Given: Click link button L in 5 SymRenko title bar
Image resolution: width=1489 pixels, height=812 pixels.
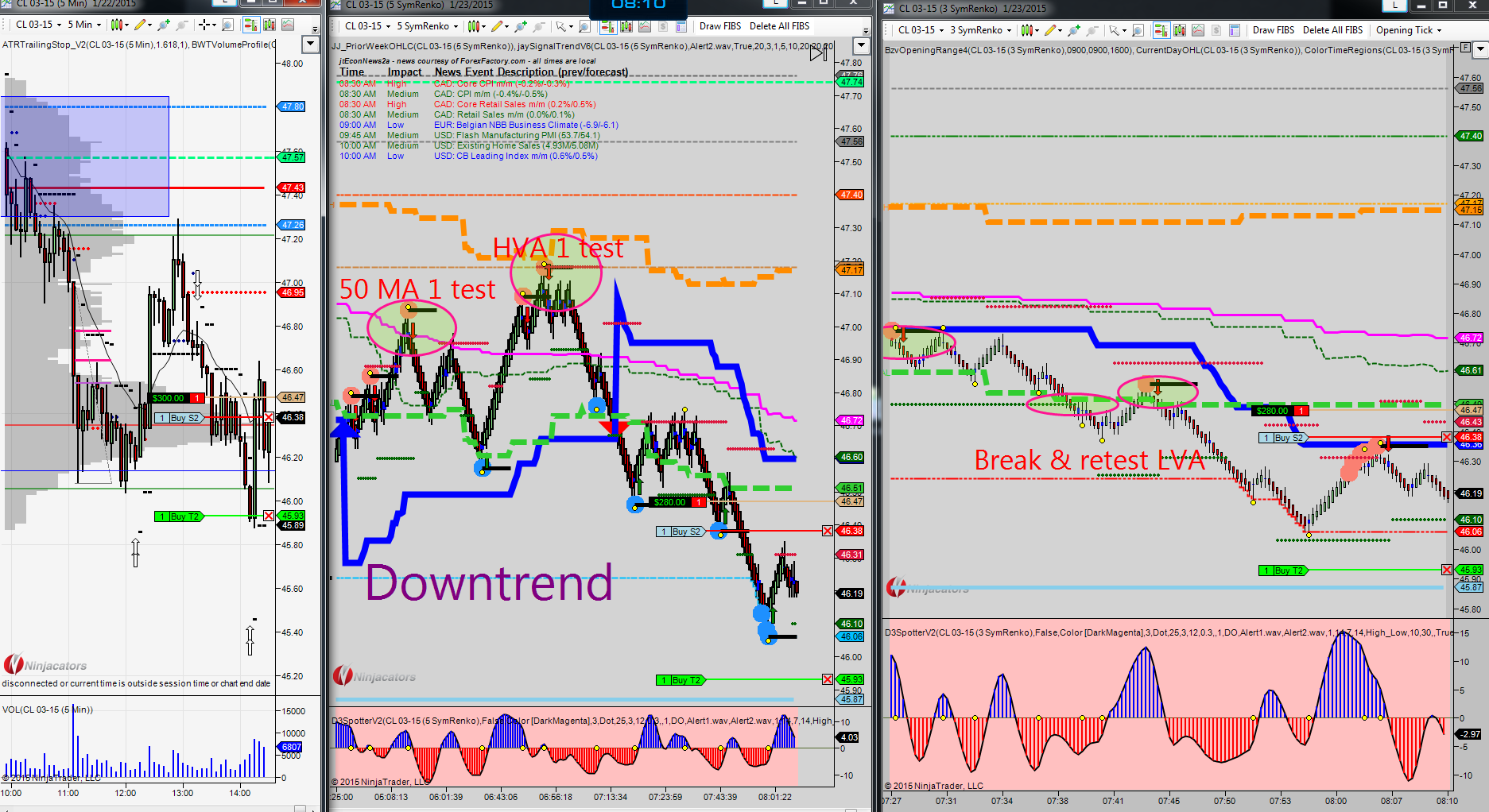Looking at the screenshot, I should click(x=775, y=3).
